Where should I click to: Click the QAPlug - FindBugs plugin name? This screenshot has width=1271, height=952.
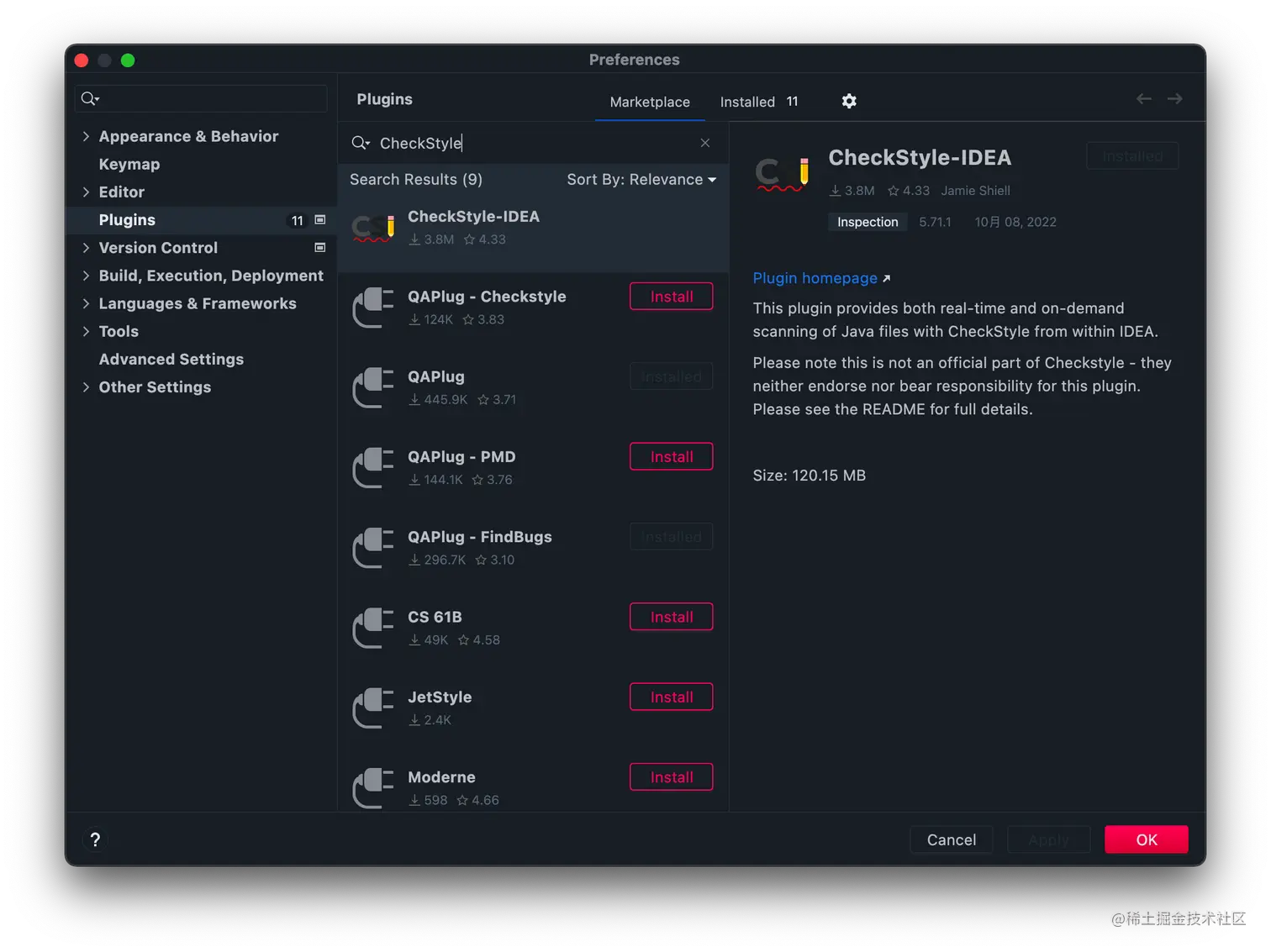pos(480,537)
